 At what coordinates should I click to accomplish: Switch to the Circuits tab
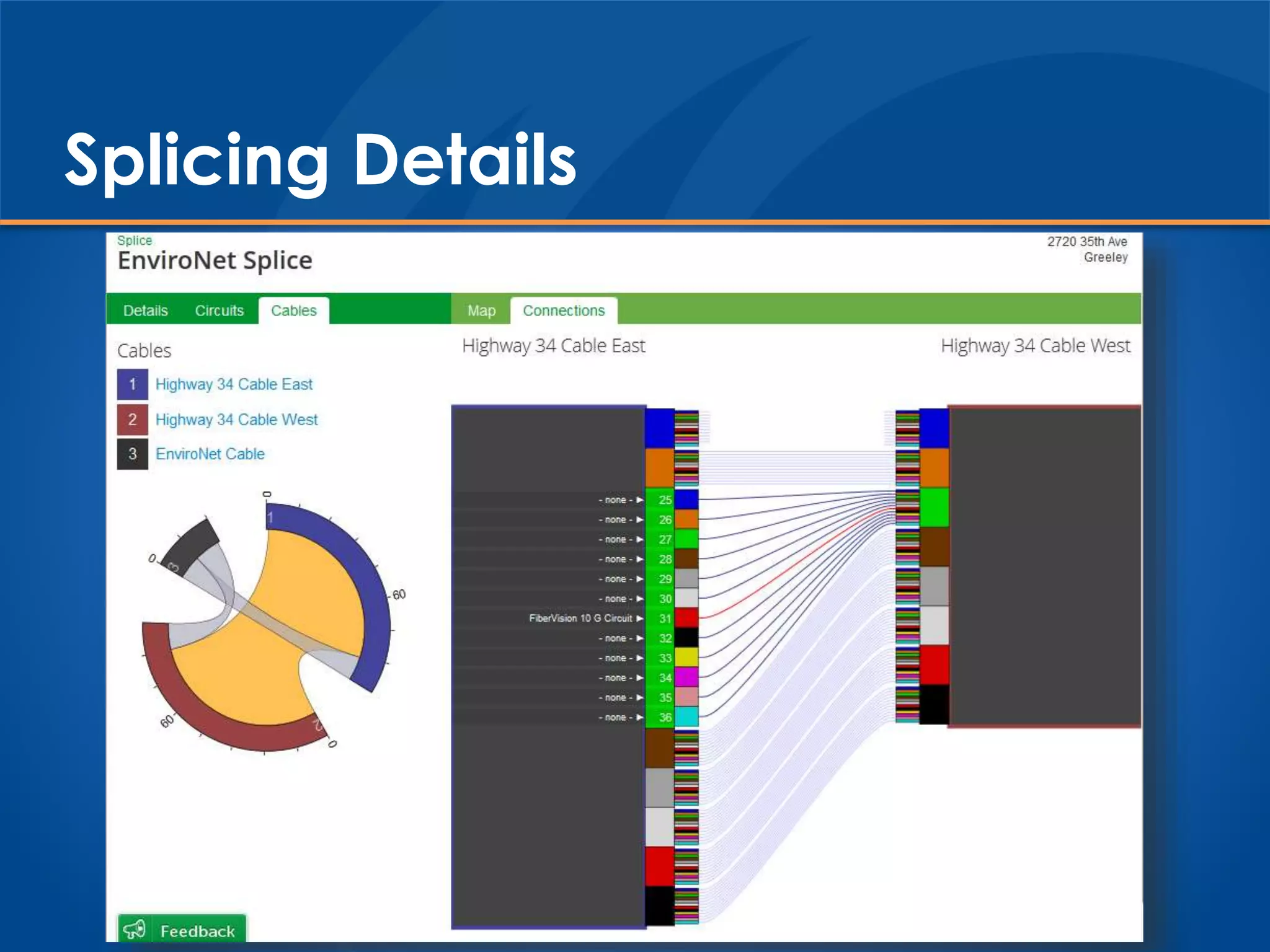click(219, 311)
